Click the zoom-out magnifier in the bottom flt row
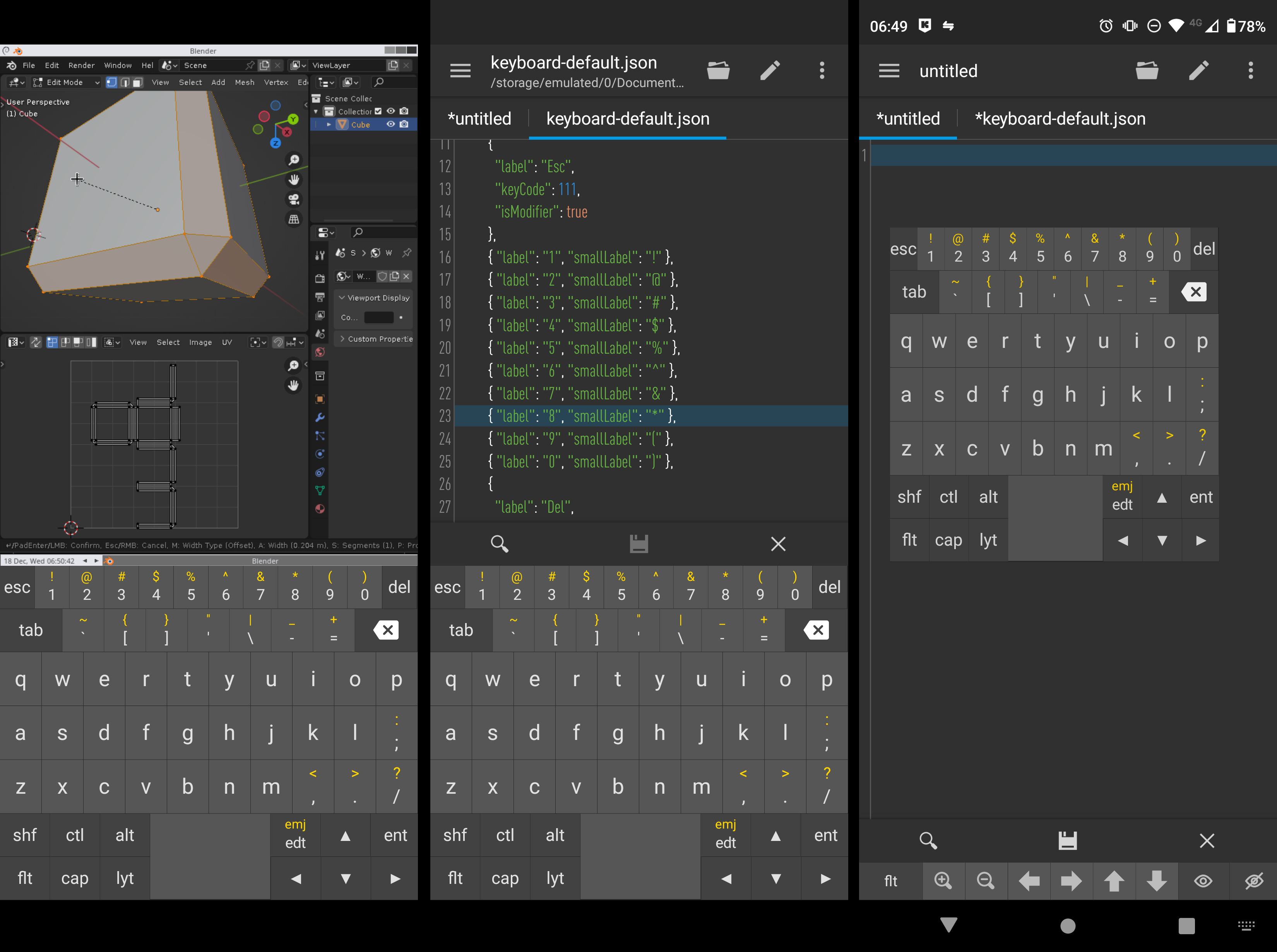 click(x=985, y=880)
